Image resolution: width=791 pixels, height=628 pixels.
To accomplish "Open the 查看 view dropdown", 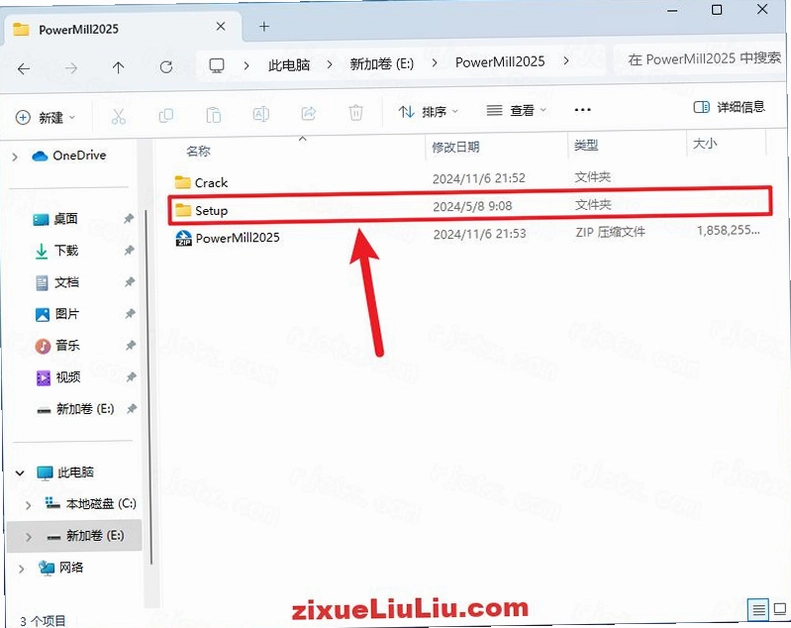I will tap(517, 110).
